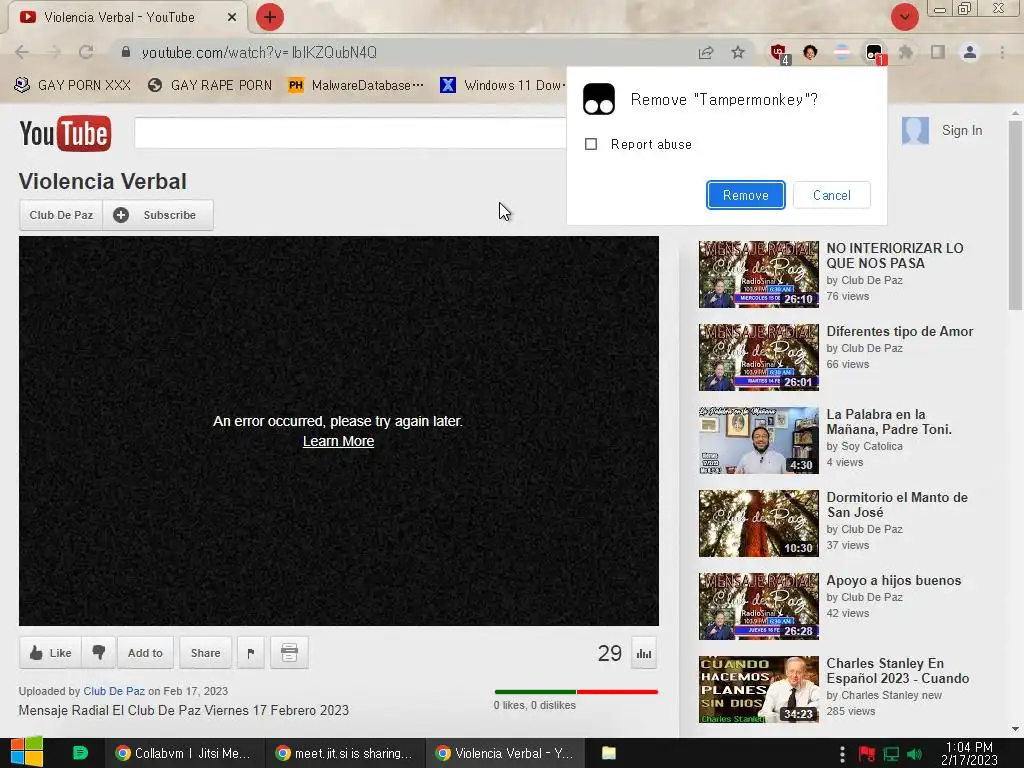Image resolution: width=1024 pixels, height=768 pixels.
Task: Show video statistics chart icon
Action: click(644, 653)
